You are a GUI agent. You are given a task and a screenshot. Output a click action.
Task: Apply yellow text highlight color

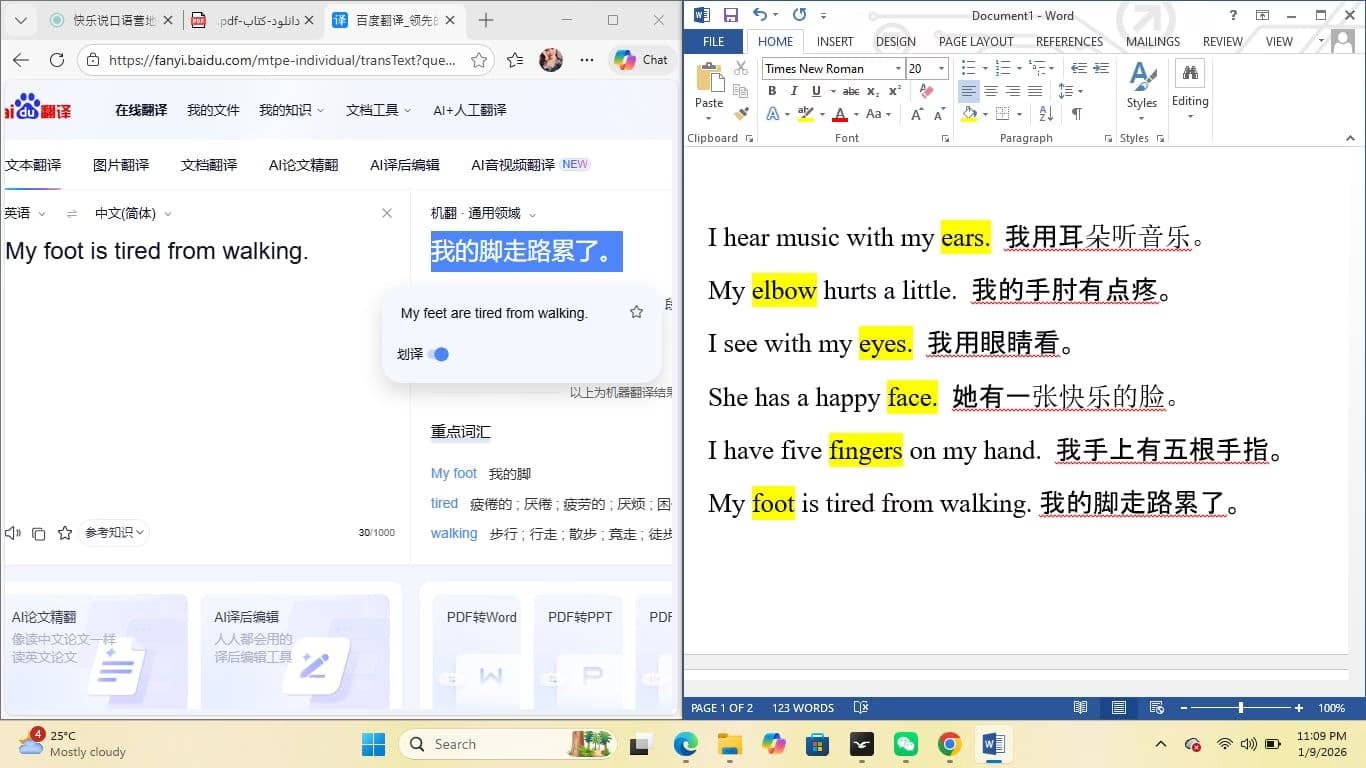click(806, 113)
